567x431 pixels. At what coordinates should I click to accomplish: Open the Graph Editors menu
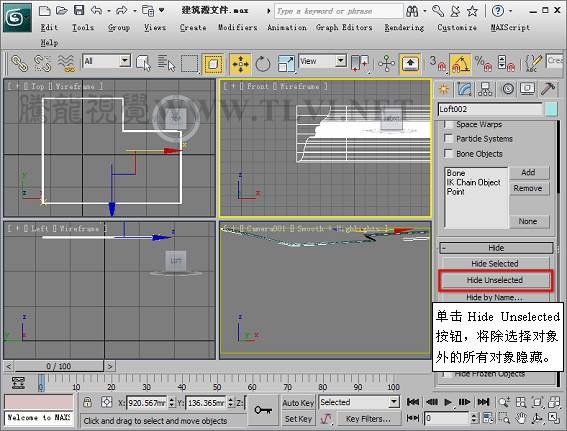click(344, 27)
